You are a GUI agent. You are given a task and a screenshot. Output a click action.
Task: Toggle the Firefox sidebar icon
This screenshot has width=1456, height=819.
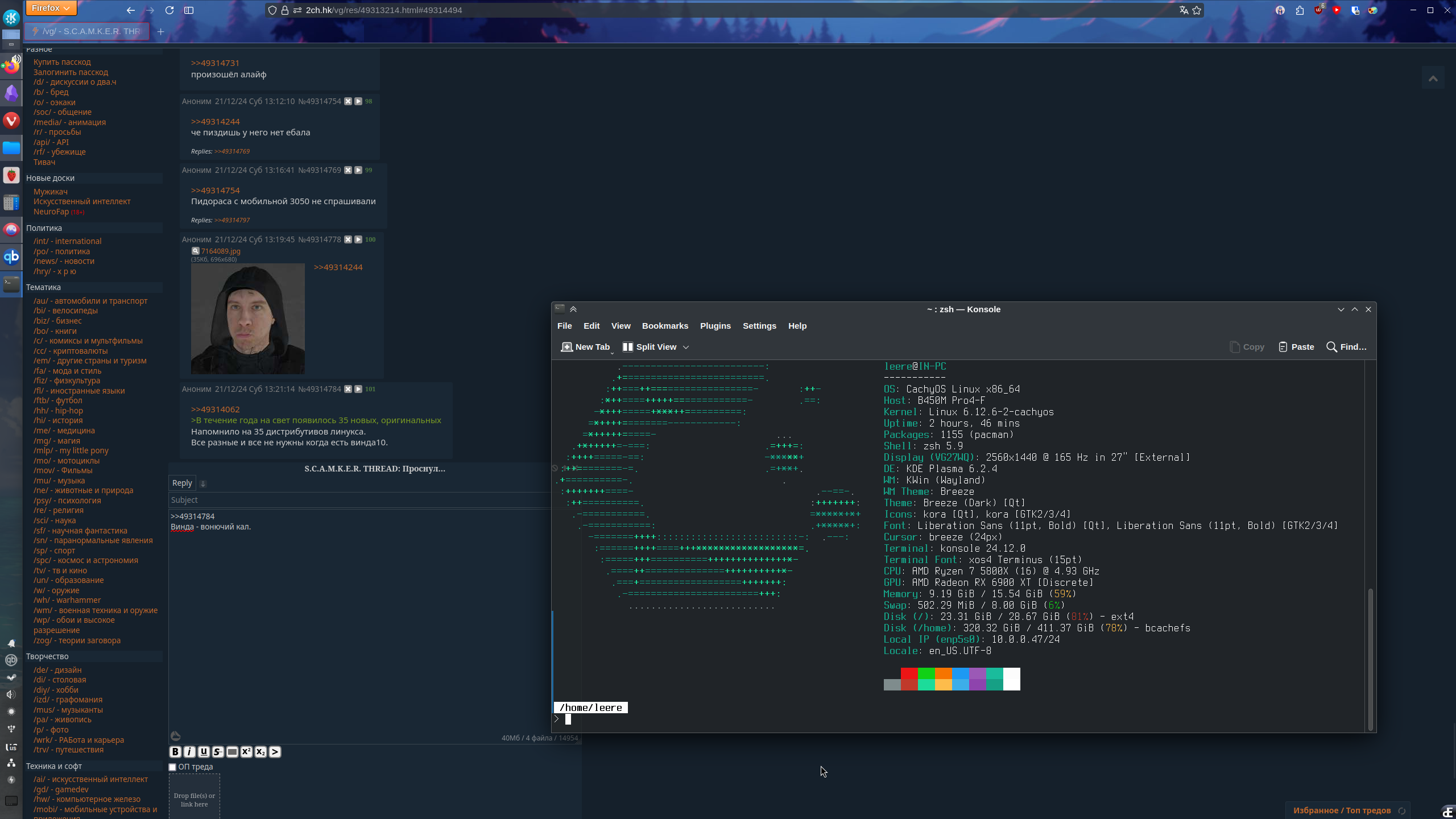(189, 10)
